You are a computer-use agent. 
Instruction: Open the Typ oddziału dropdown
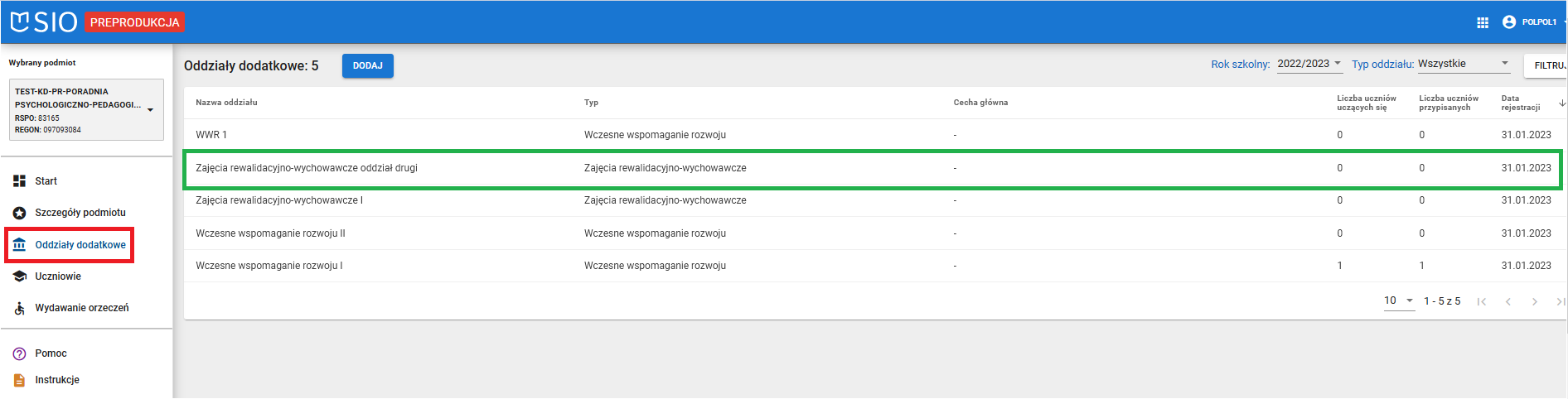tap(1463, 64)
